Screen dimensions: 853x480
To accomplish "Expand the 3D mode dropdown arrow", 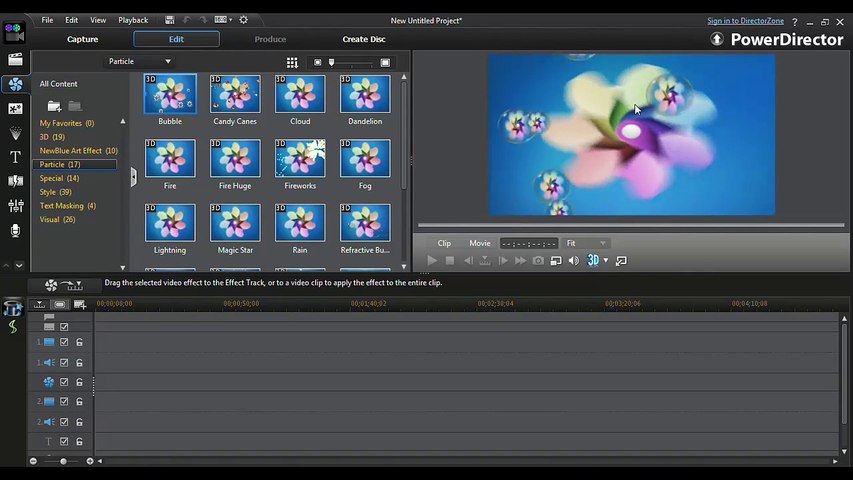I will (606, 261).
